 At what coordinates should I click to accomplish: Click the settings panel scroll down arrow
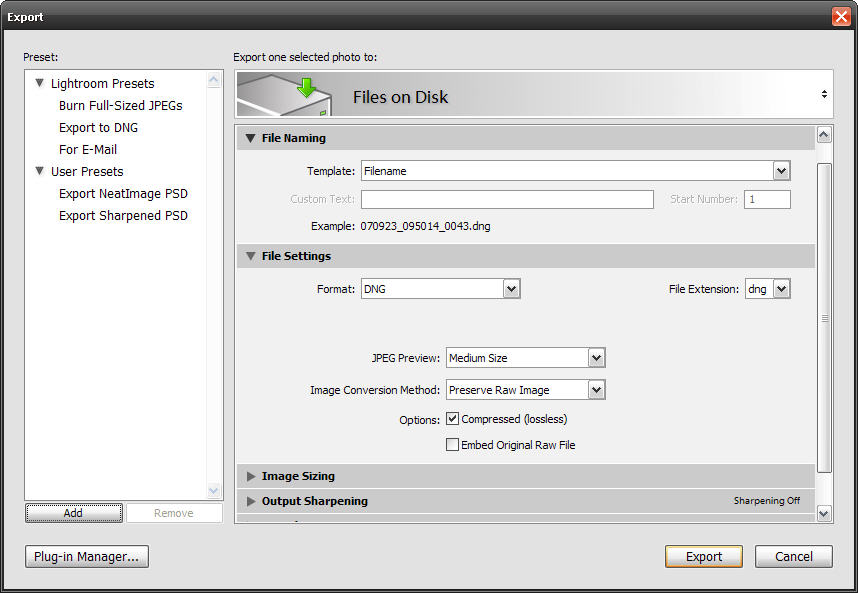click(824, 513)
